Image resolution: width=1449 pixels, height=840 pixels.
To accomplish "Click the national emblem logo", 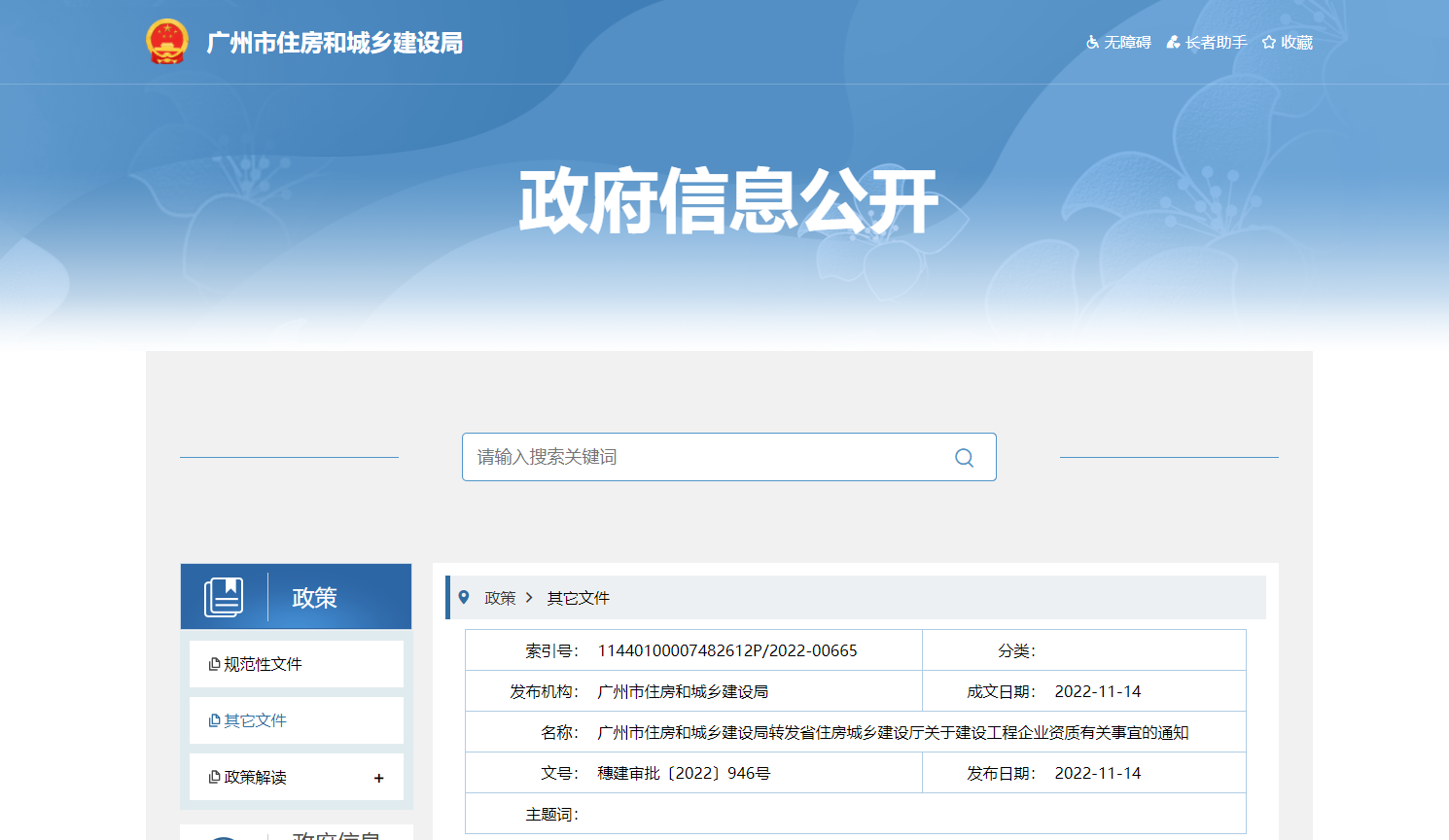I will 166,42.
